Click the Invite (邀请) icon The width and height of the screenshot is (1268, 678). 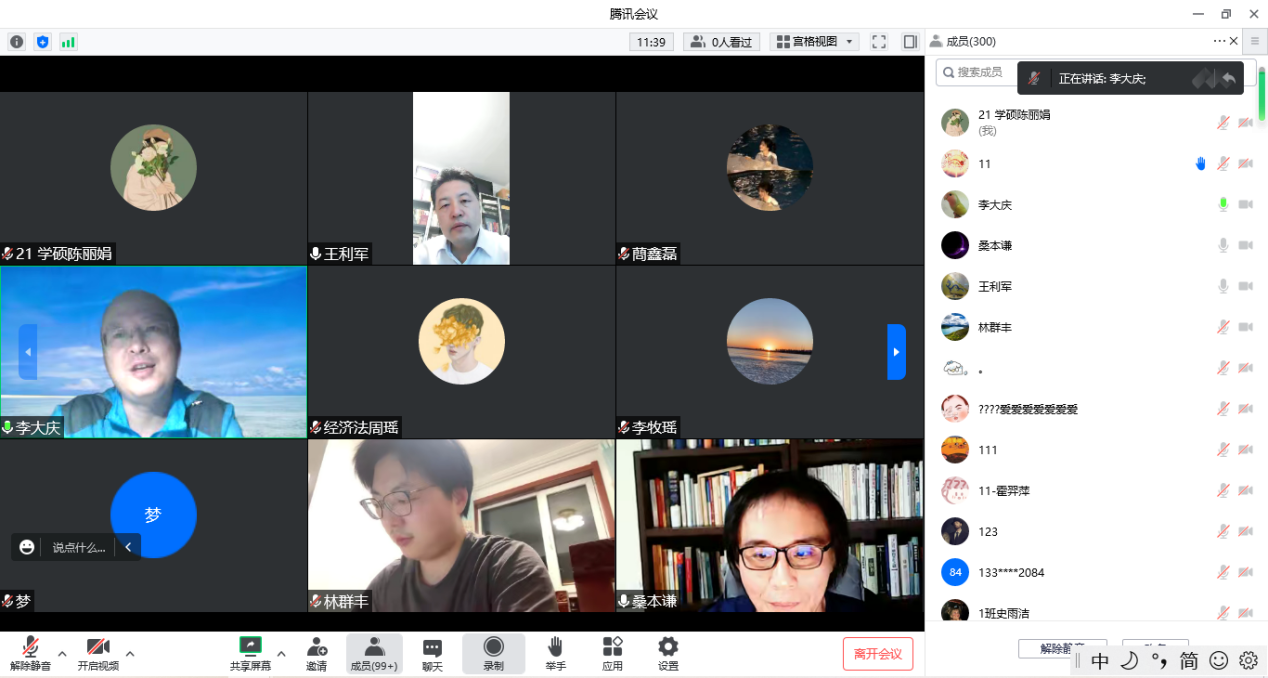317,652
